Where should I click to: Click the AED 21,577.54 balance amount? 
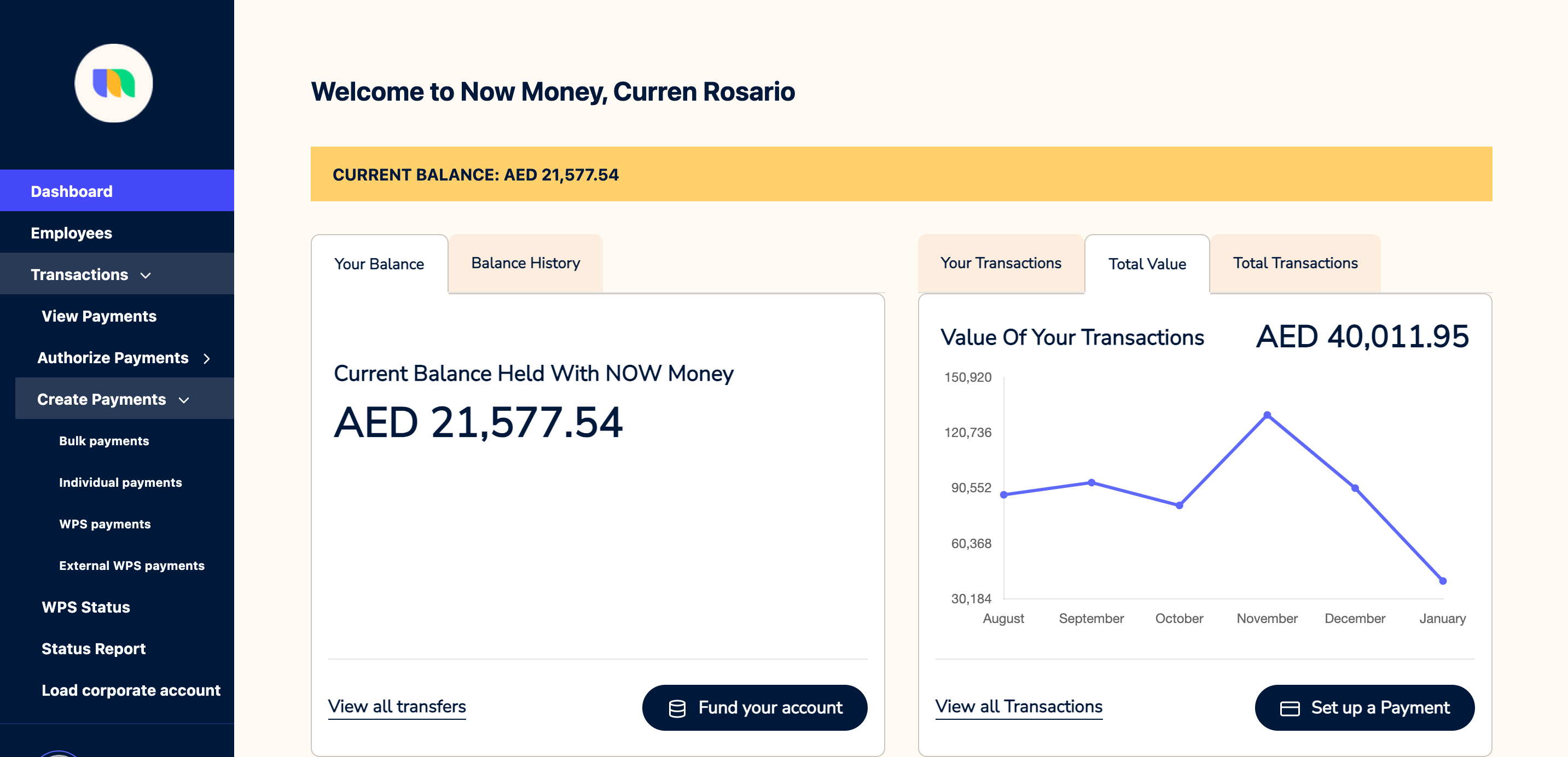pos(478,422)
